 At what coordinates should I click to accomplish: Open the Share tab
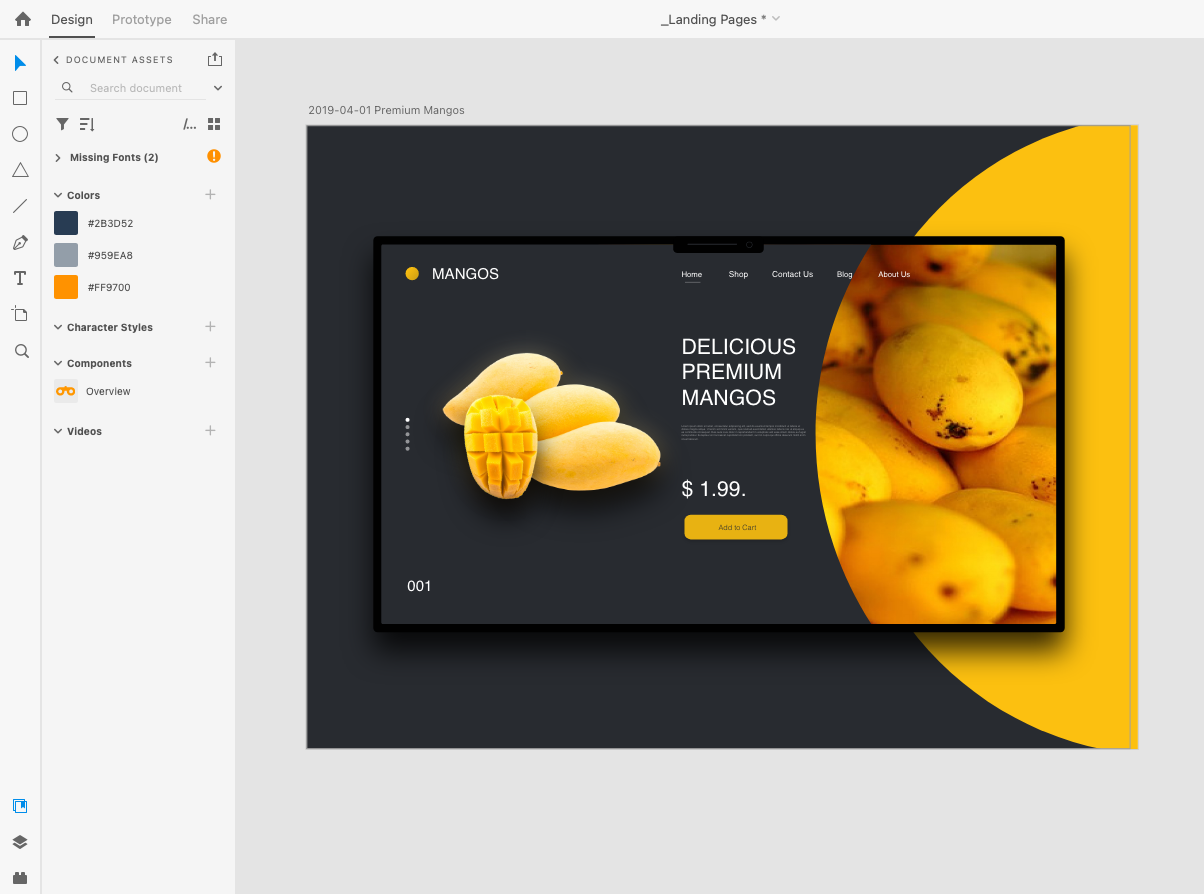[209, 19]
